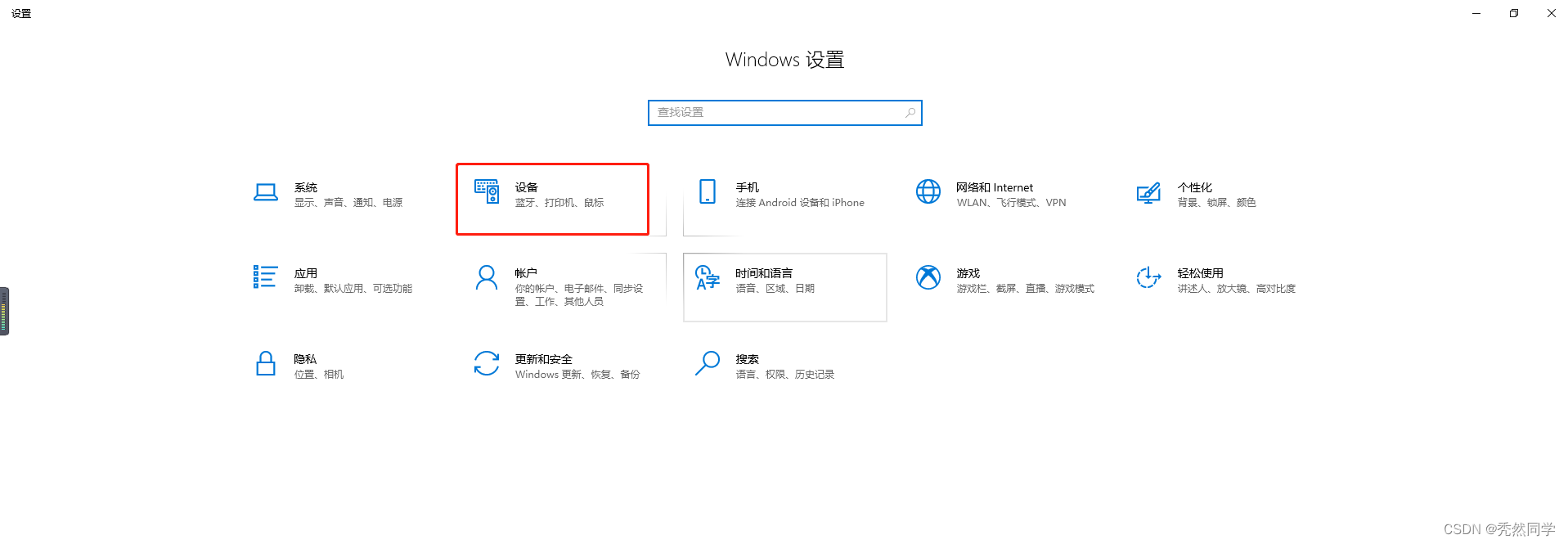Select the 应用 category title
The image size is (1568, 544).
click(306, 273)
